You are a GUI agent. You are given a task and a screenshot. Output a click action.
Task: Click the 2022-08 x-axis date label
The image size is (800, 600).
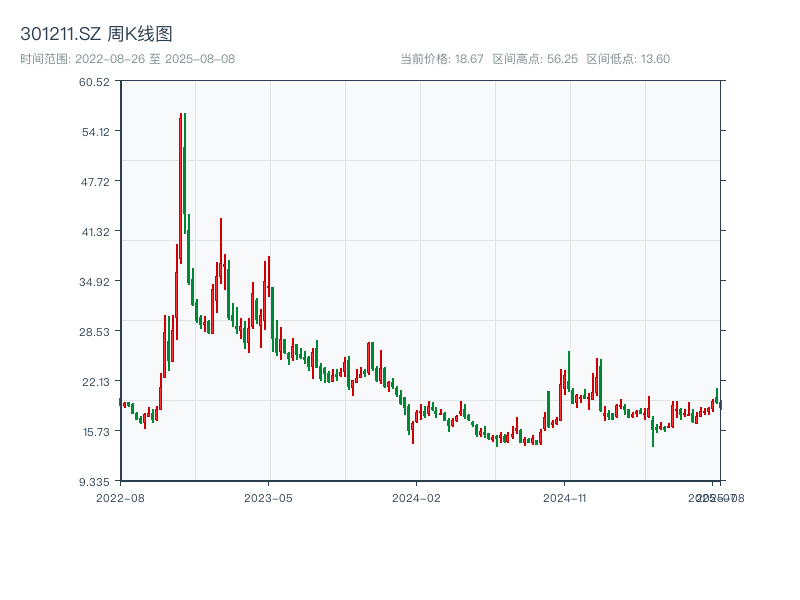tap(119, 497)
